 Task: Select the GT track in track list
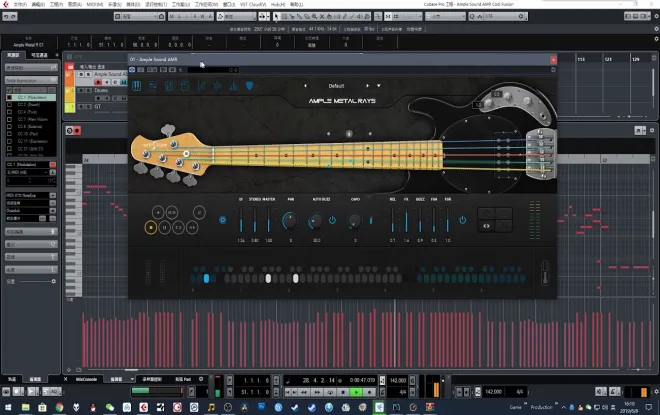point(98,106)
